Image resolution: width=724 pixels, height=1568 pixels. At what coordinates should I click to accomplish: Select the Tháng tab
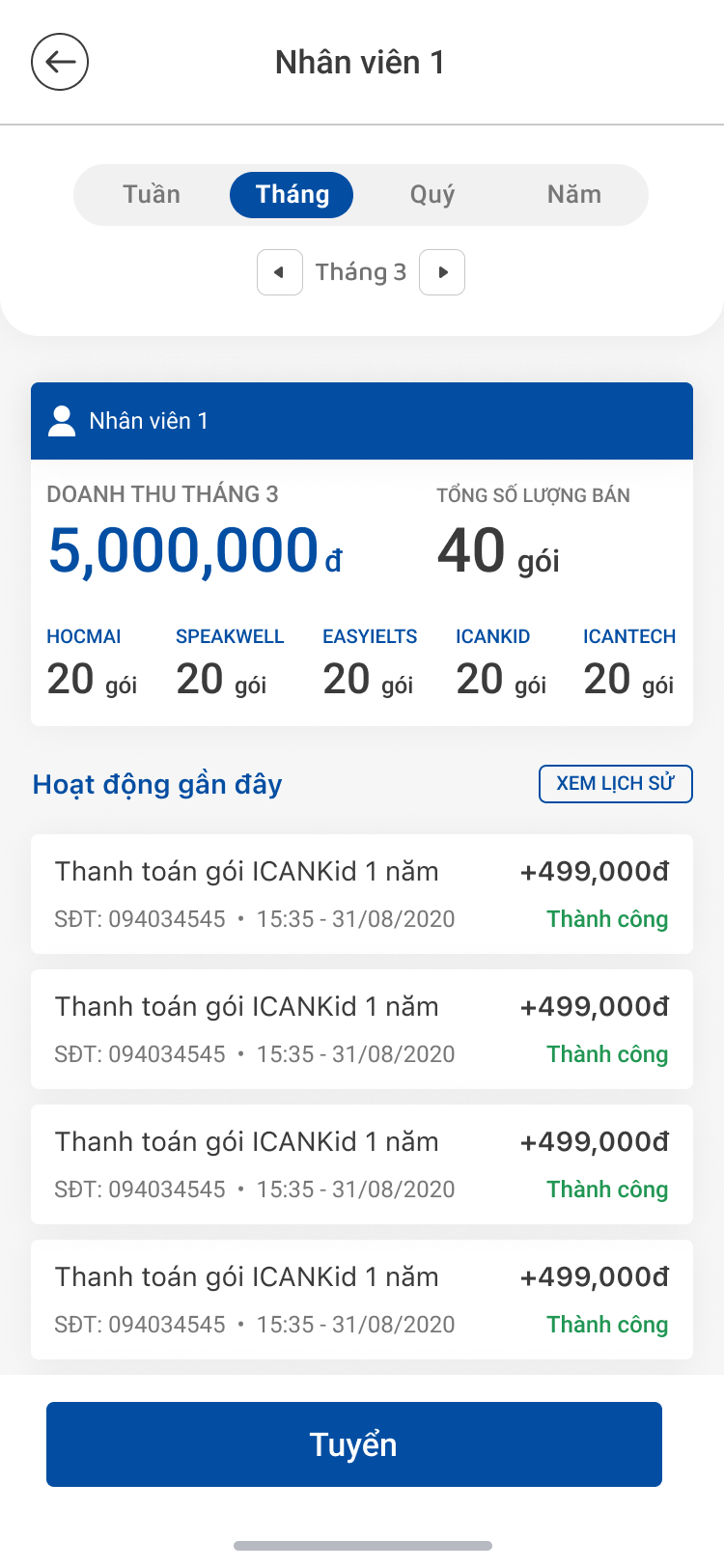tap(292, 195)
